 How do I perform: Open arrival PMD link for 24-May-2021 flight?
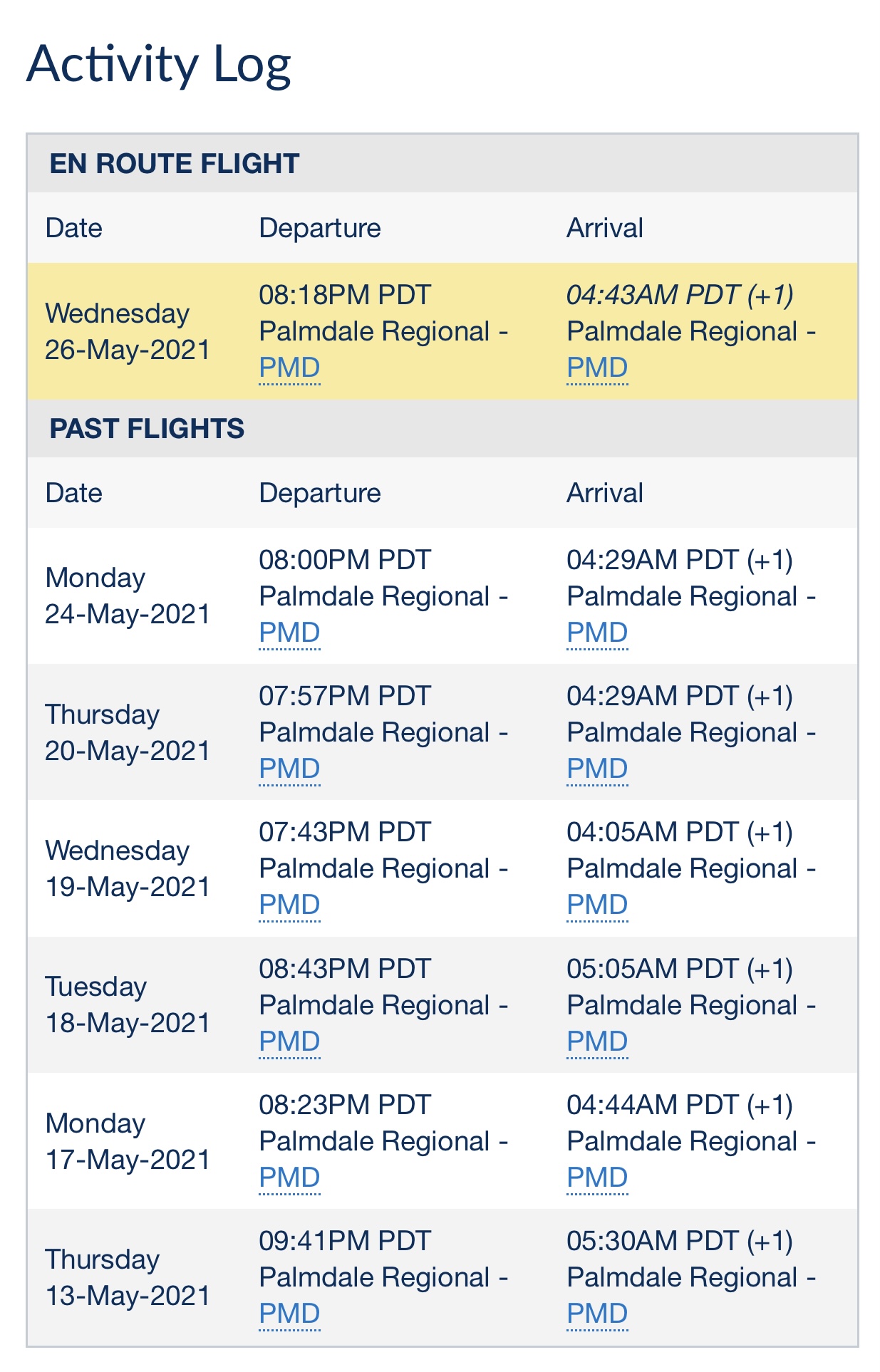[597, 633]
